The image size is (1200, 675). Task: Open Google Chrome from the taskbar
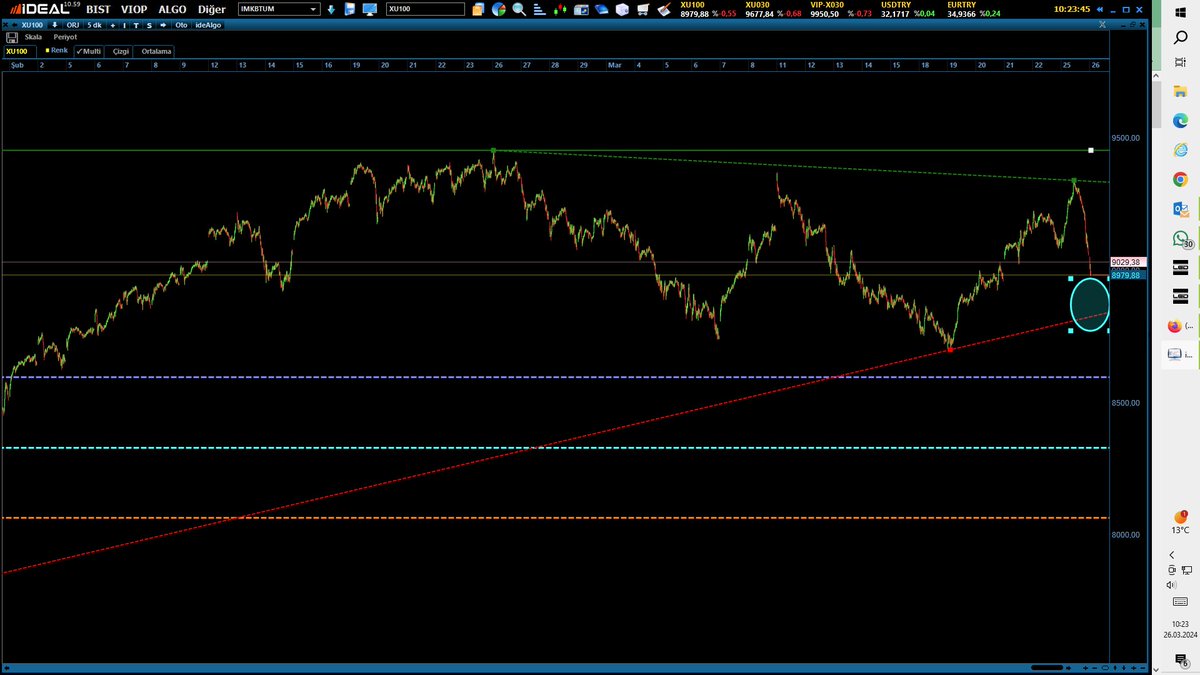1180,180
